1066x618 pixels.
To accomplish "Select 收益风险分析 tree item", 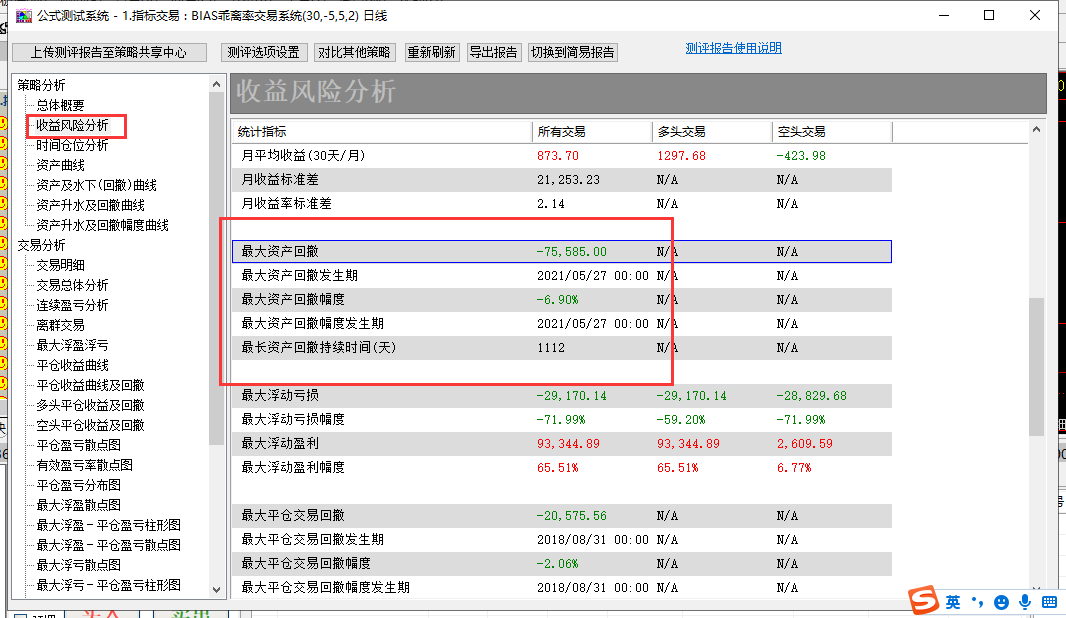I will pos(72,125).
